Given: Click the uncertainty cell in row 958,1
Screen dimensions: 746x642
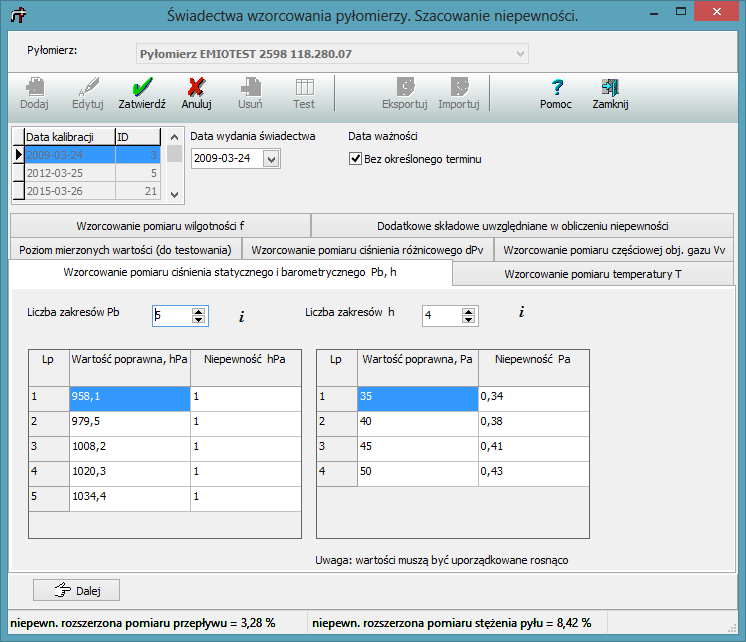Looking at the screenshot, I should (246, 399).
